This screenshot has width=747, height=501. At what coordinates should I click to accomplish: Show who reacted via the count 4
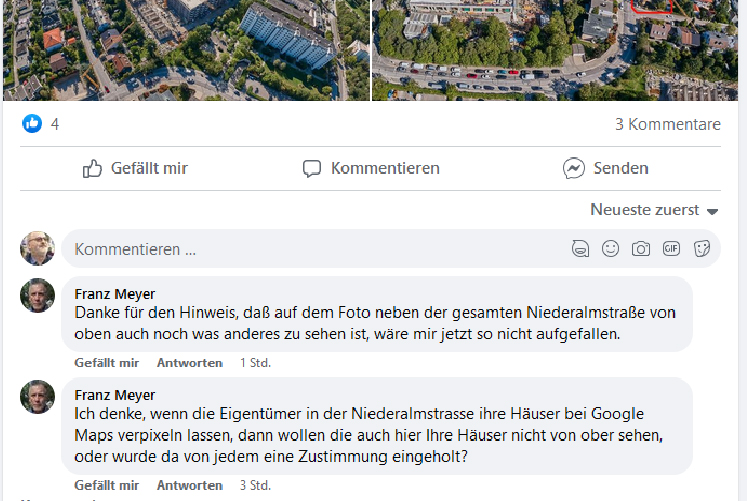click(x=55, y=124)
